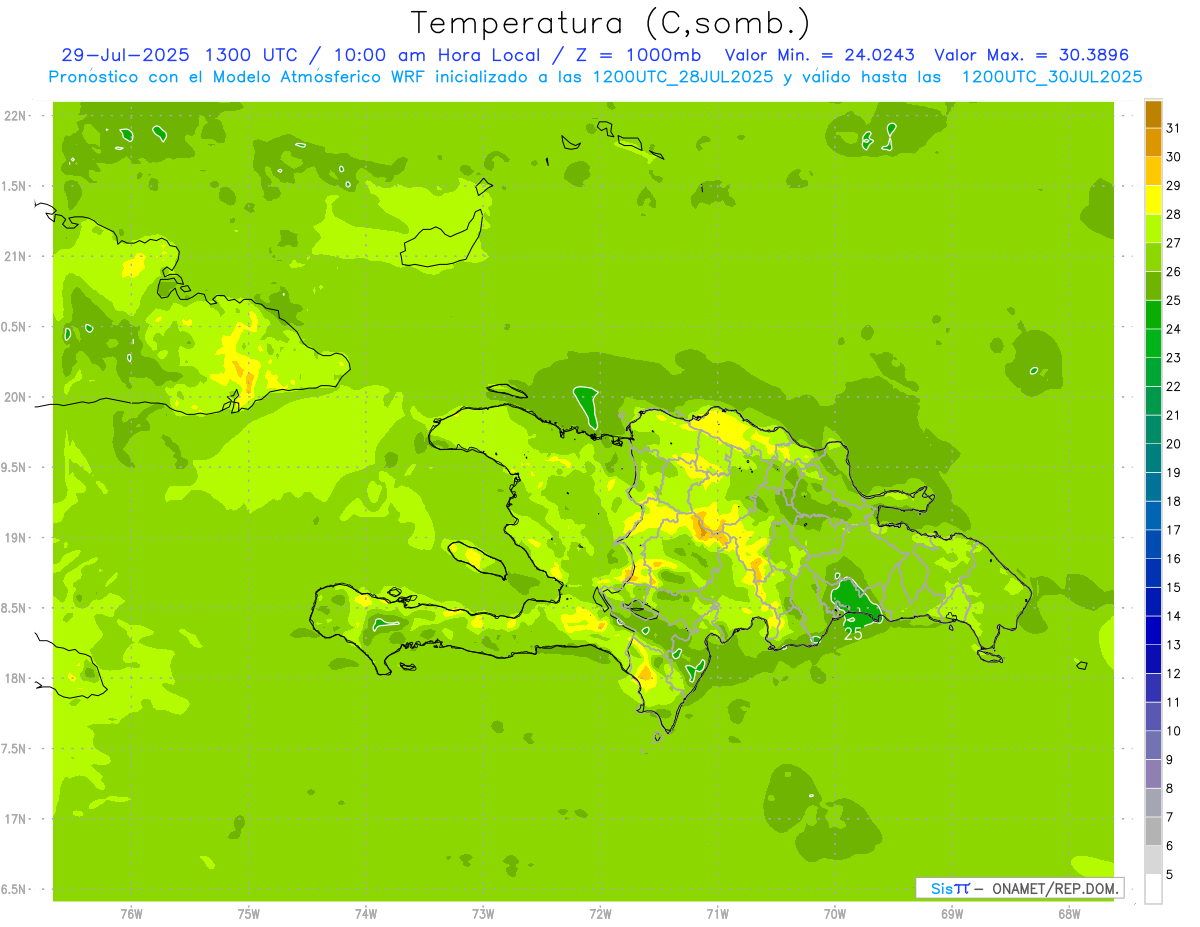Screen dimensions: 1200x927
Task: Pick the dark blue swatch between legend values 13 and 14
Action: tap(1153, 630)
